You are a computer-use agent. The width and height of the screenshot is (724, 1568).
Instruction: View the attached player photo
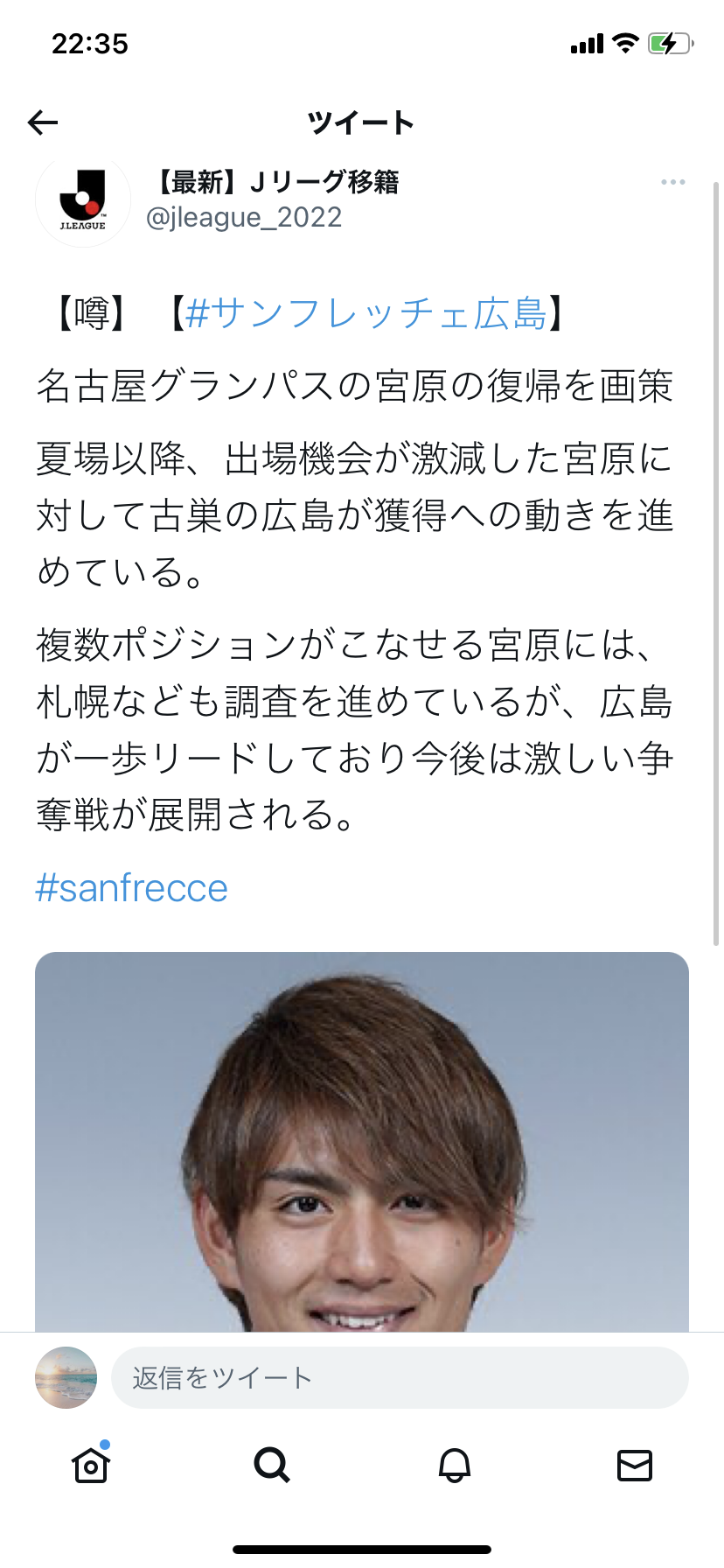click(362, 1142)
